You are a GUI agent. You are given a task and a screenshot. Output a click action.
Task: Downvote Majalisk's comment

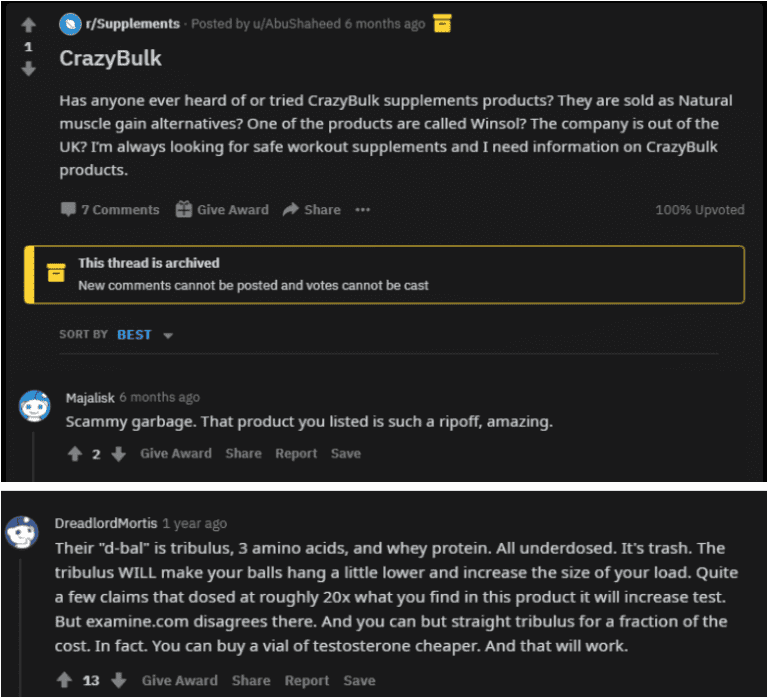click(x=118, y=454)
